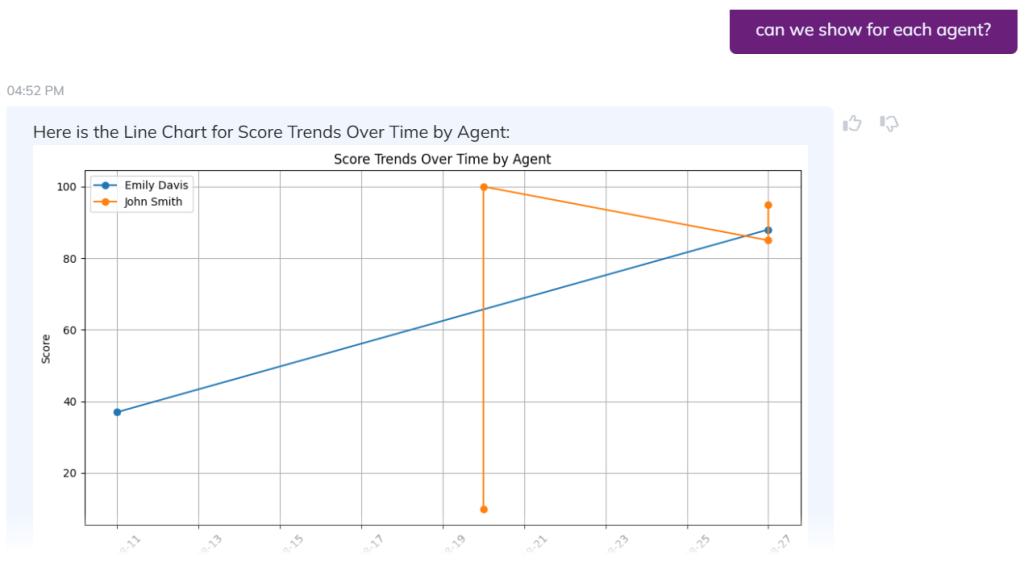Screen dimensions: 1024x566
Task: Click the thumbs up feedback icon
Action: (852, 123)
